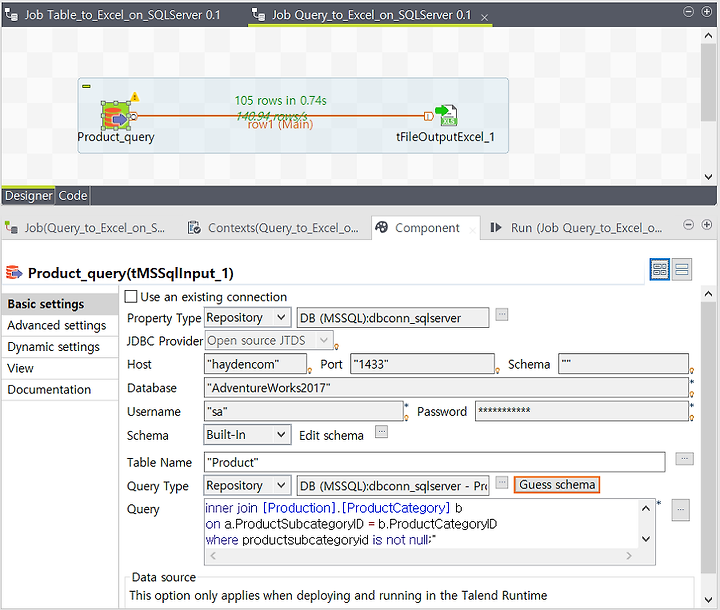
Task: Click the Database field AdventureWorks2017
Action: pos(446,388)
